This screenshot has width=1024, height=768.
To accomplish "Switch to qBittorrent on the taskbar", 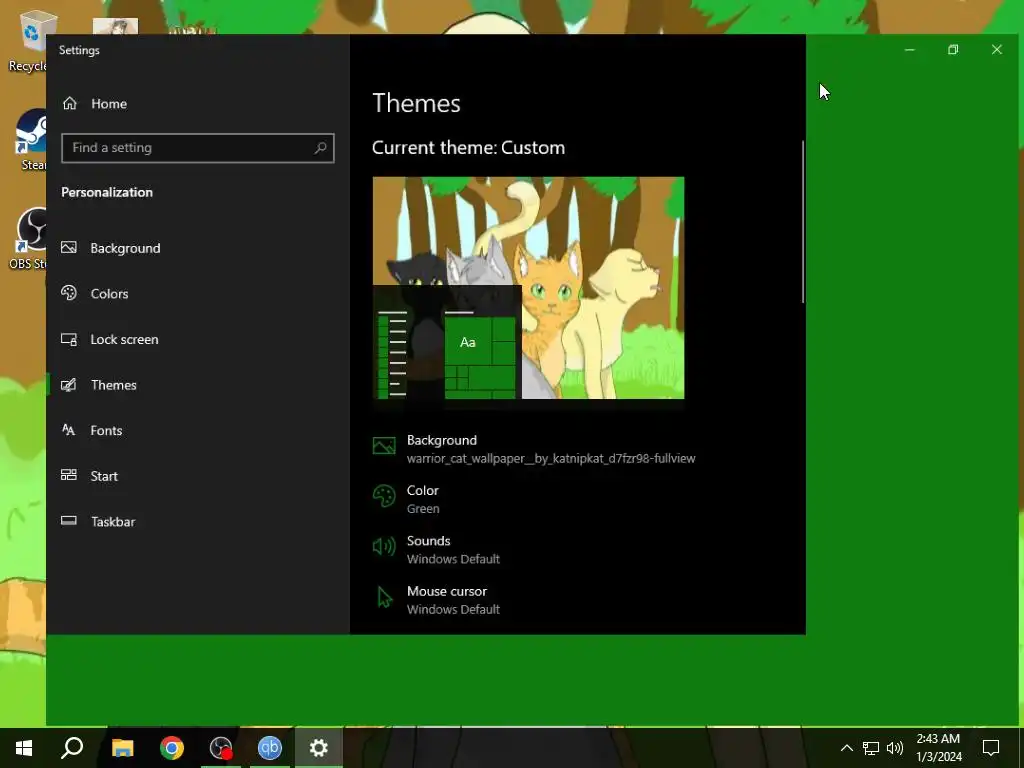I will (x=270, y=748).
